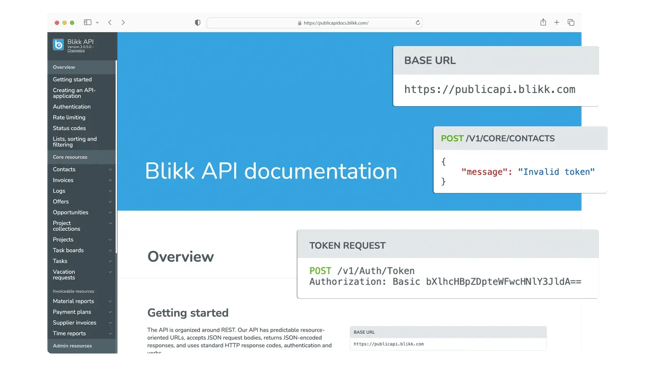
Task: Open the Tasks sidebar item
Action: click(x=60, y=261)
